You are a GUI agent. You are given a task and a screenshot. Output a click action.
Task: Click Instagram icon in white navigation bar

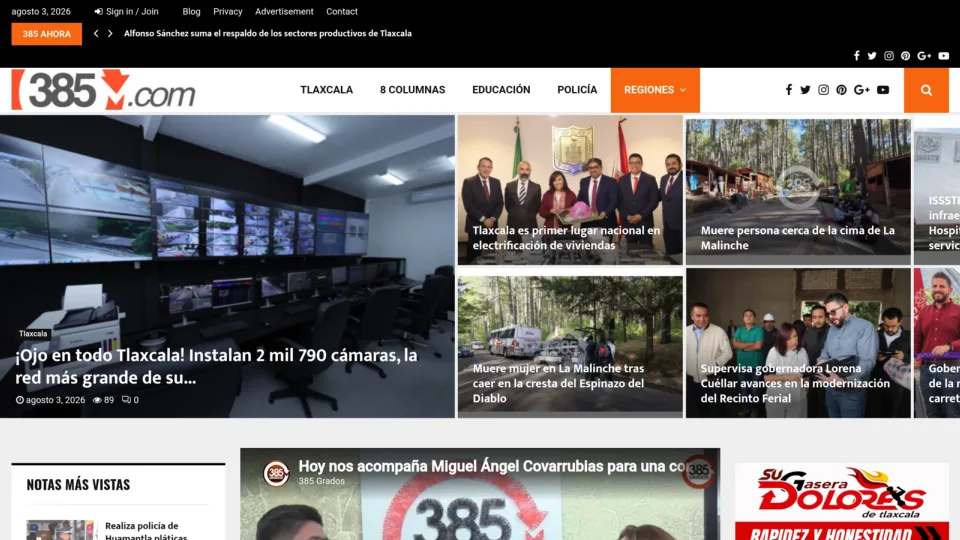[823, 90]
